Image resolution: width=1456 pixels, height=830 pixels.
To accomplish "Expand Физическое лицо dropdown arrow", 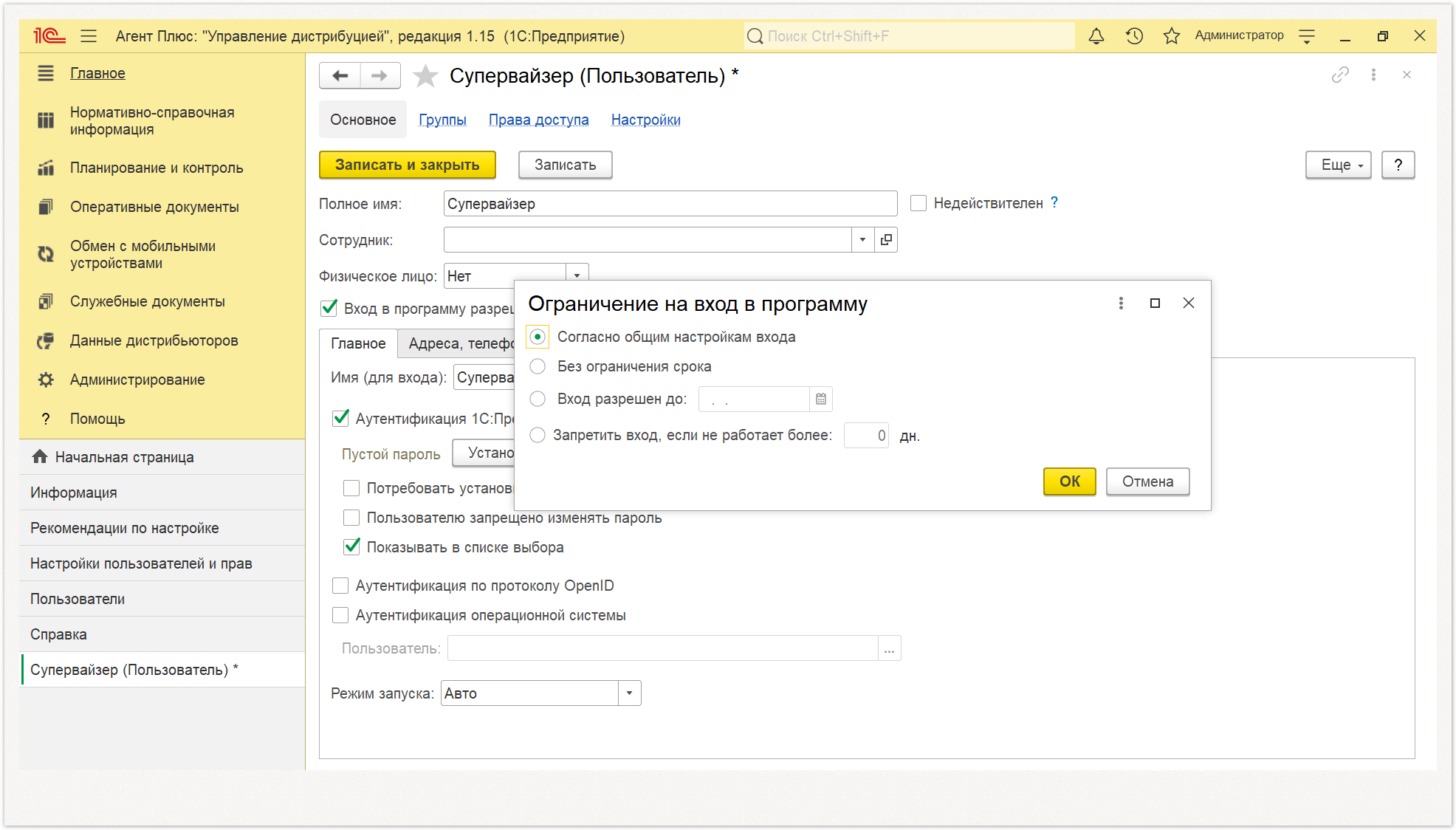I will click(x=577, y=275).
